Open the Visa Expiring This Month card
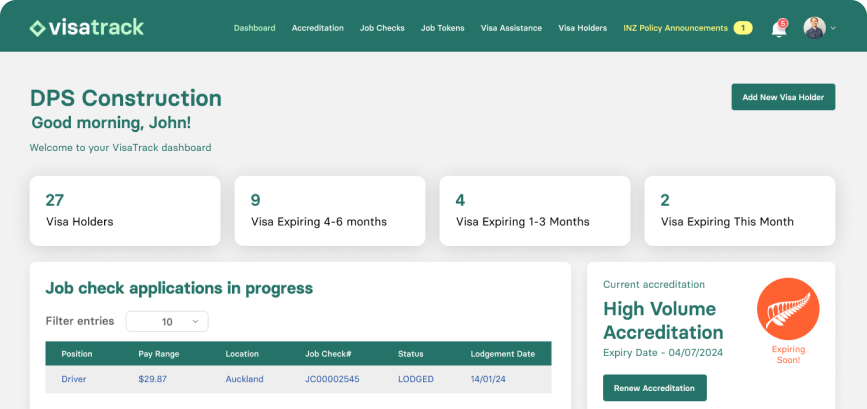This screenshot has height=409, width=867. point(739,211)
